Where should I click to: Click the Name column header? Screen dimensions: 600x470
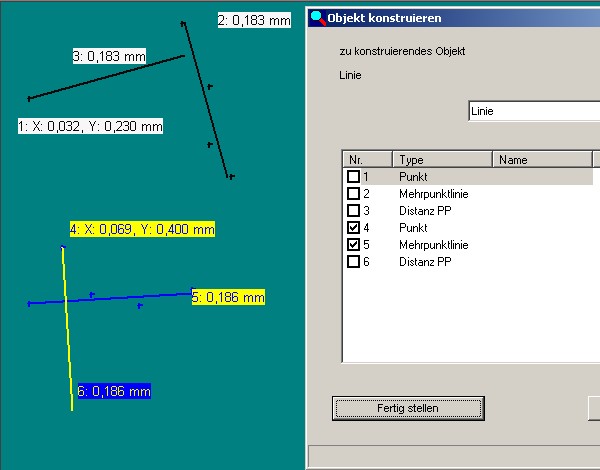click(542, 159)
